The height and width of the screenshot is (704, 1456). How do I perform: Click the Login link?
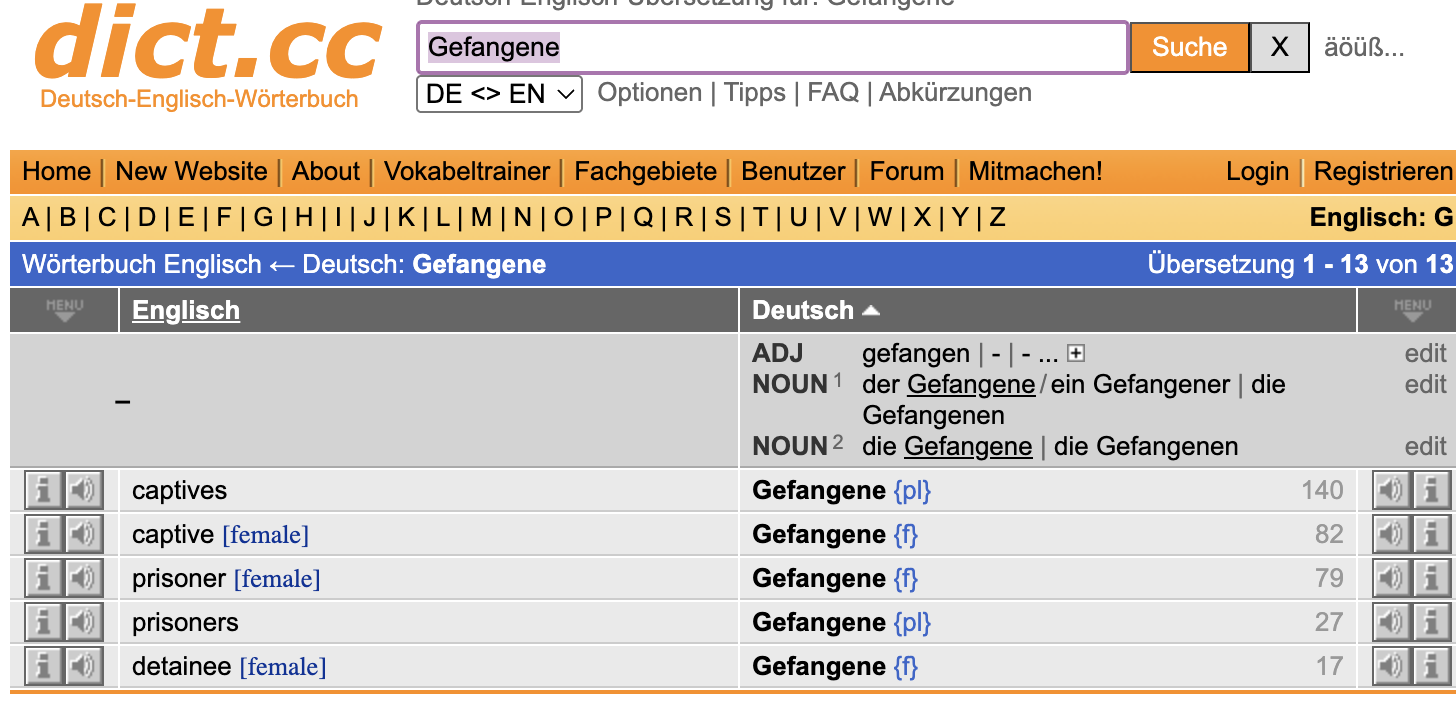1257,171
